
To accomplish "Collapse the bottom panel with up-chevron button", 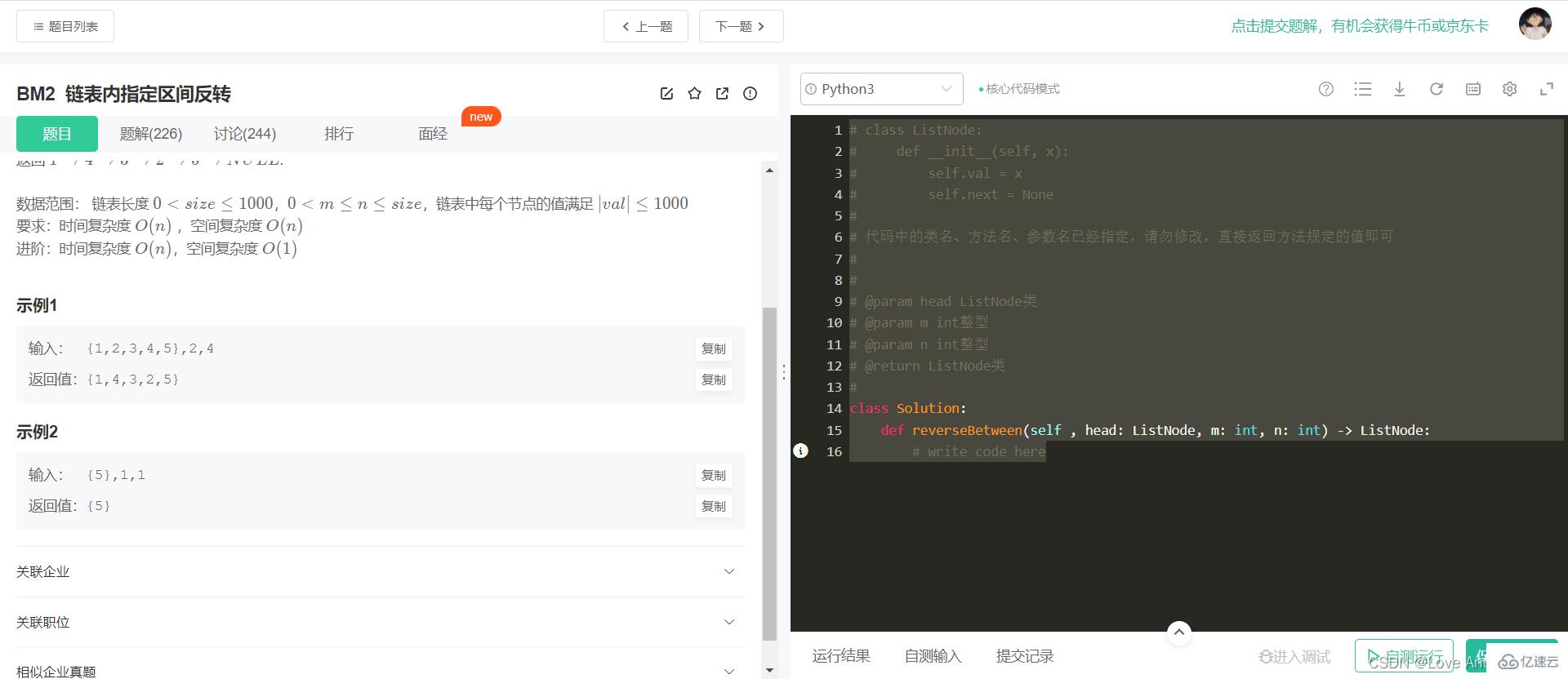I will click(1178, 632).
